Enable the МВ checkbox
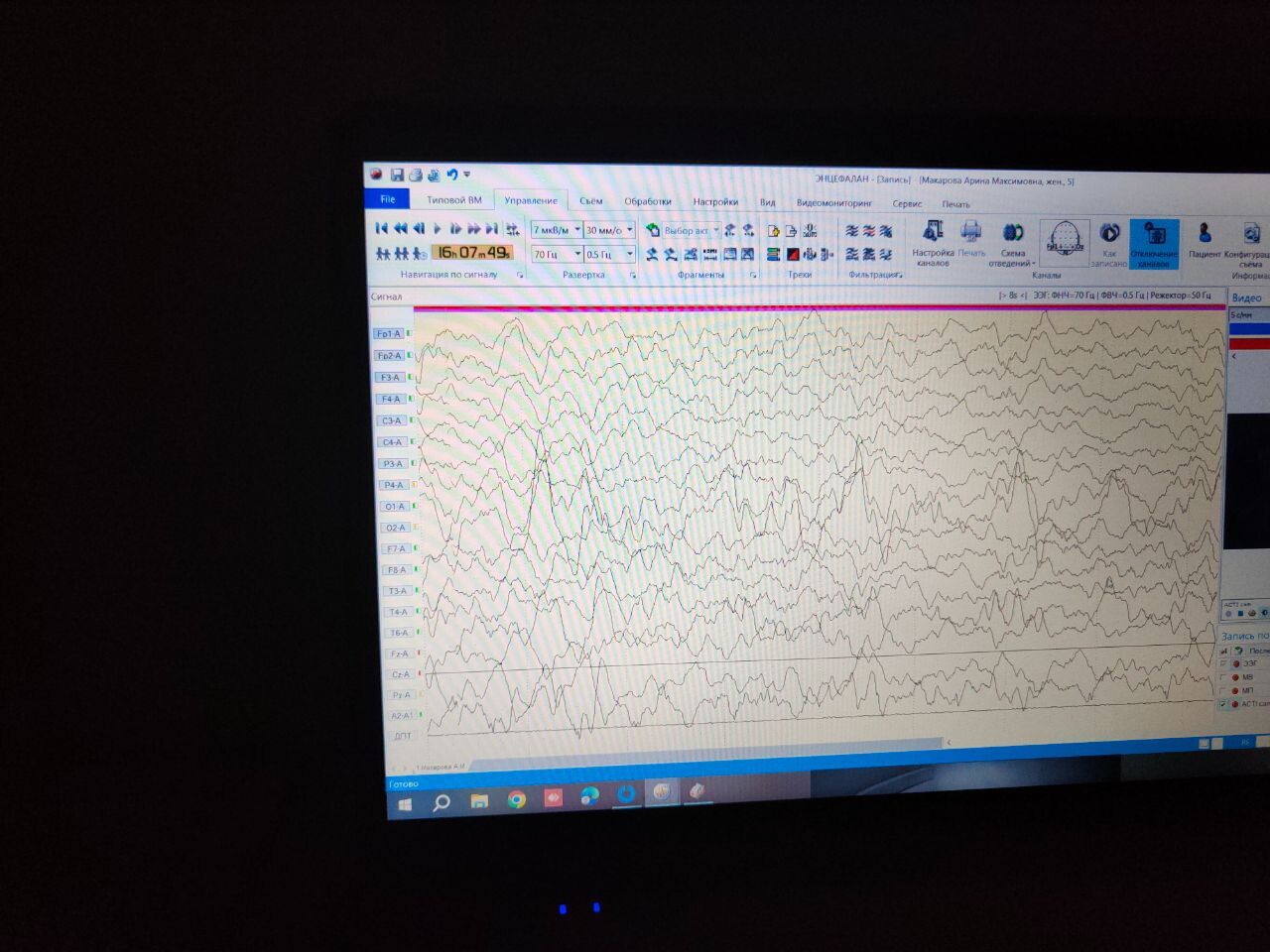Image resolution: width=1270 pixels, height=952 pixels. click(1223, 677)
